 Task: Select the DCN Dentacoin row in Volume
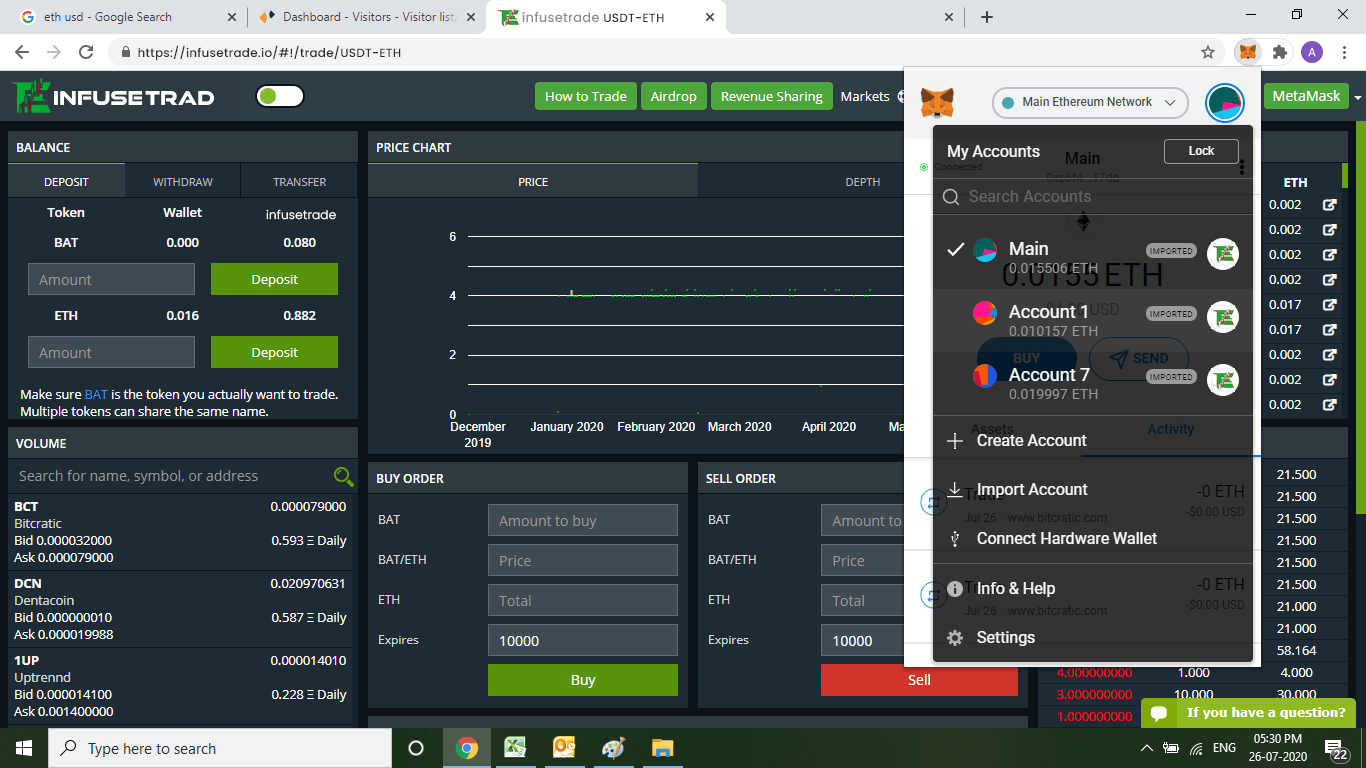coord(182,609)
